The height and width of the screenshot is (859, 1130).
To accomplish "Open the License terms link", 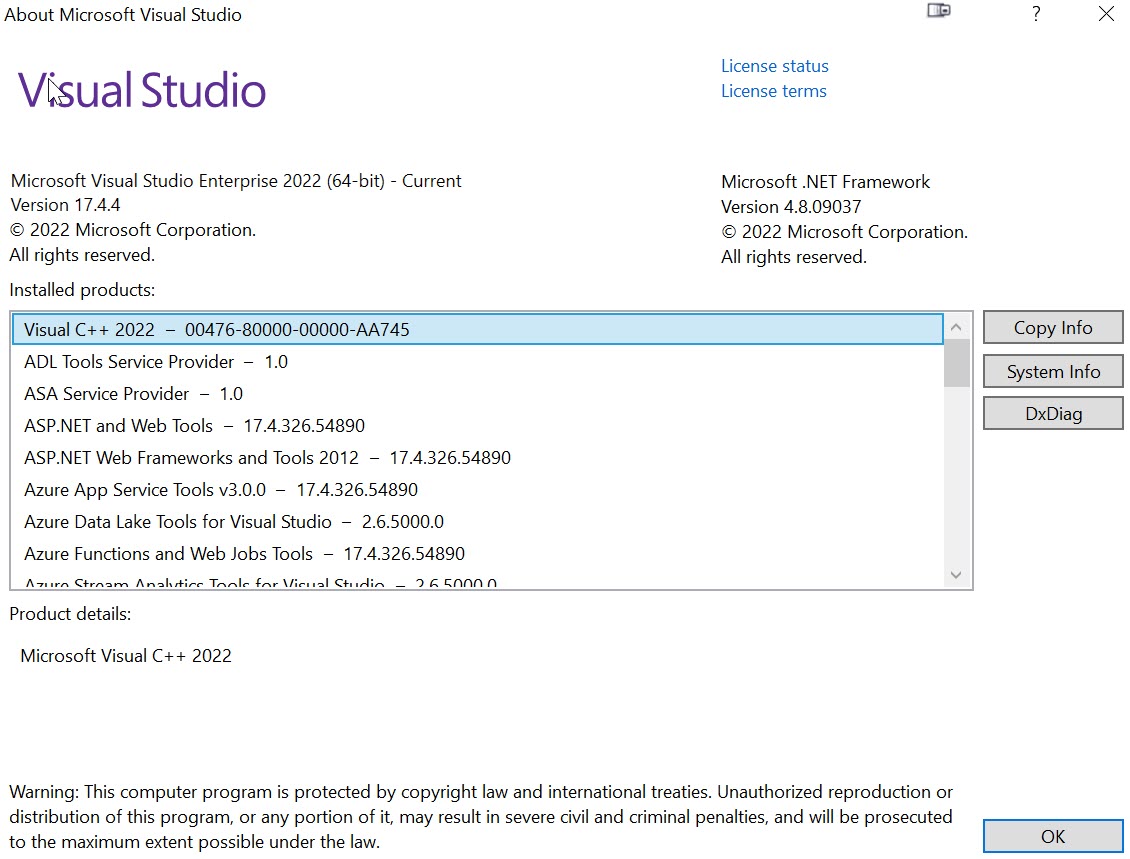I will (773, 91).
